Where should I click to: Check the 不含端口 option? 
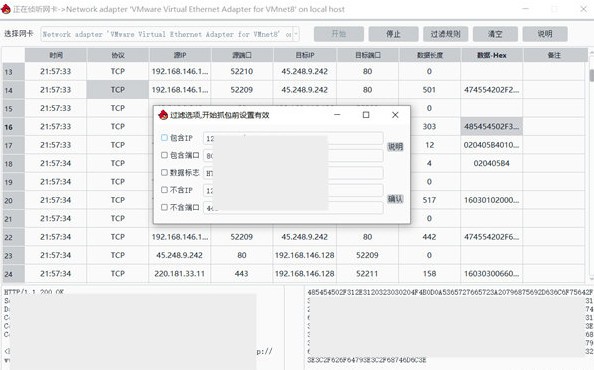pyautogui.click(x=164, y=207)
